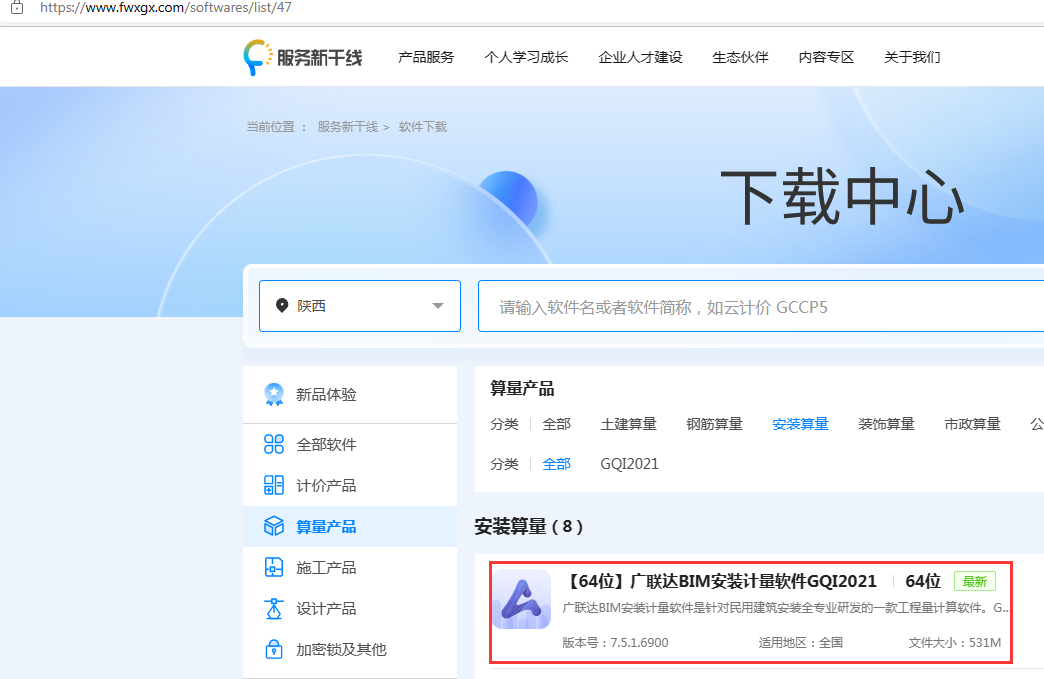Click the 文件大小：531M text
The height and width of the screenshot is (679, 1044).
(x=955, y=642)
